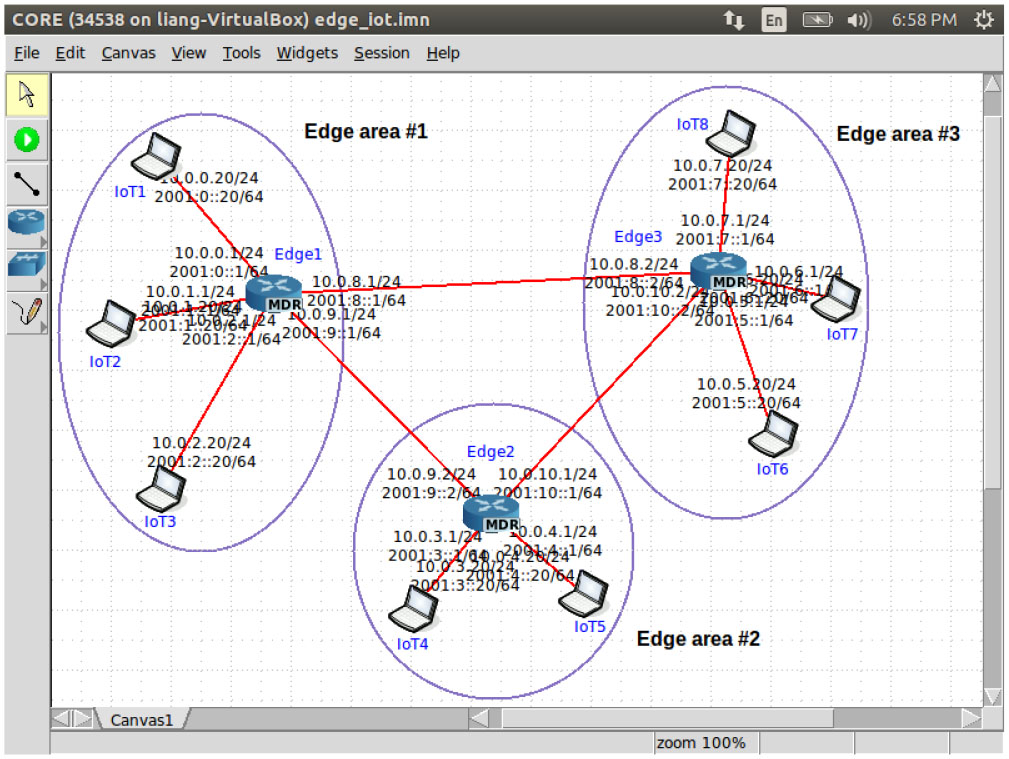The width and height of the screenshot is (1009, 759).
Task: Select the arrow selection tool
Action: 26,95
